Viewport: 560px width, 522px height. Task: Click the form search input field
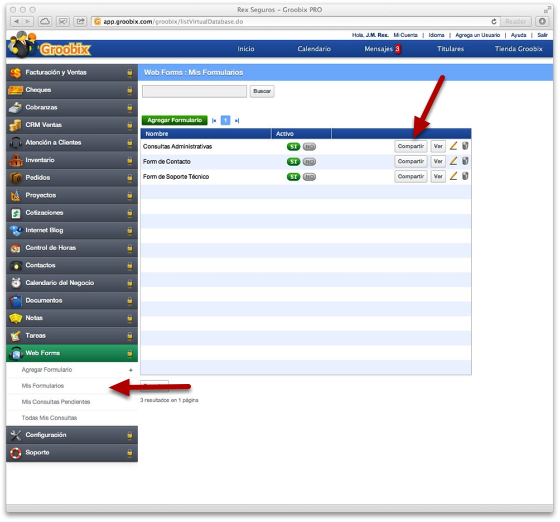(194, 91)
